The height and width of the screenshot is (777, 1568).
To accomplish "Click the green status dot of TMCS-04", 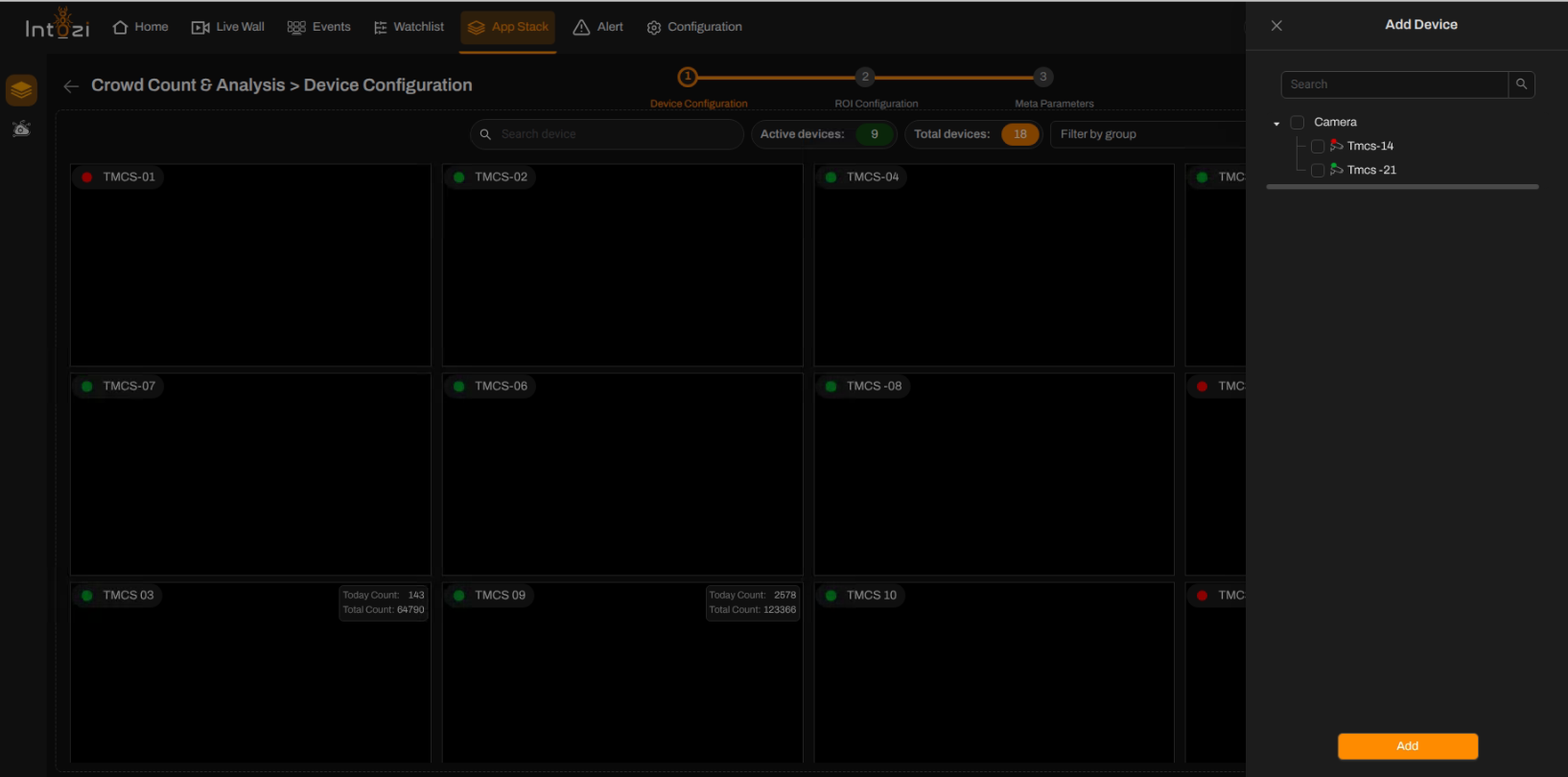I will point(831,177).
